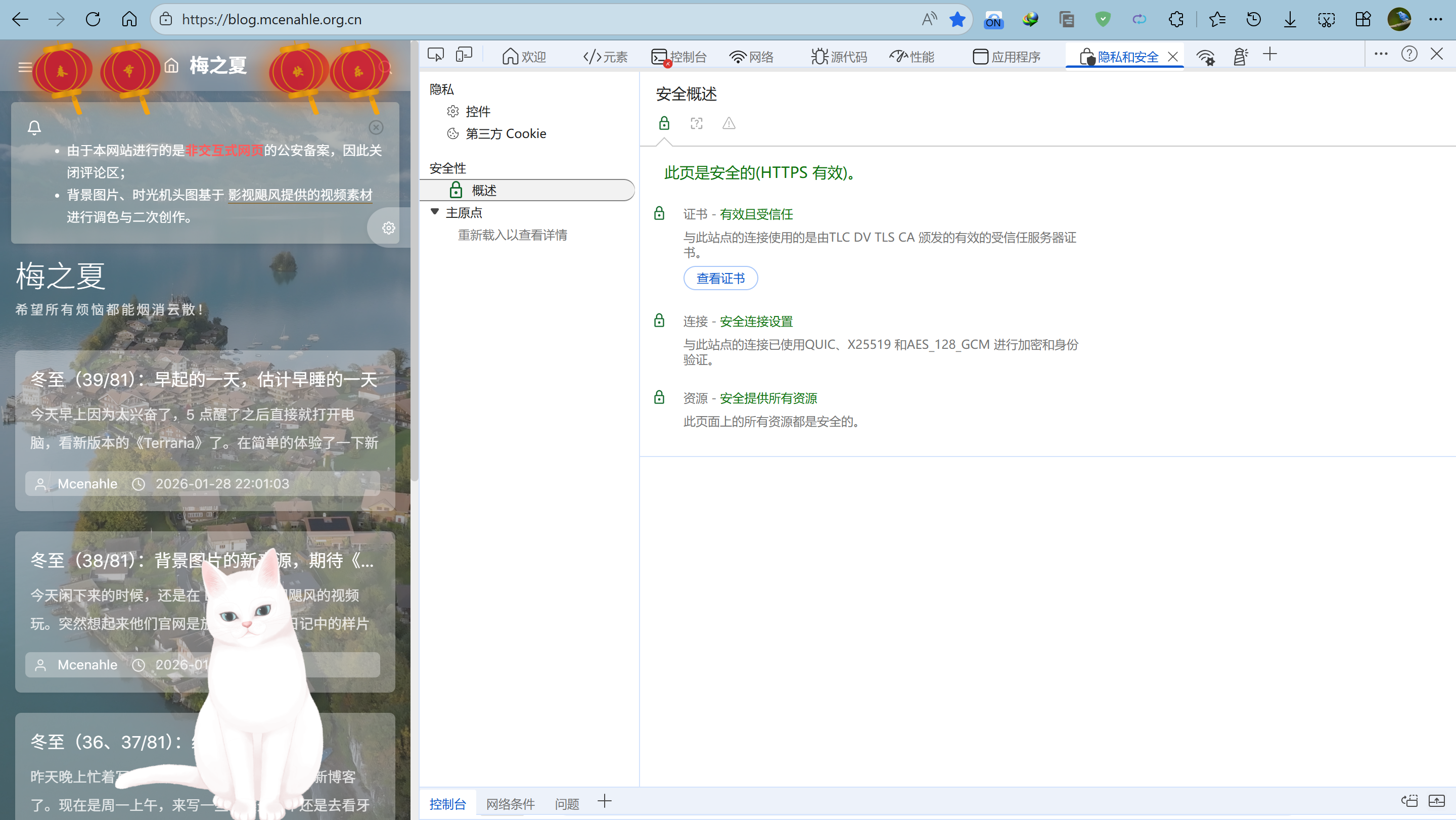Image resolution: width=1456 pixels, height=820 pixels.
Task: Open the DevTools more options menu
Action: [1381, 54]
